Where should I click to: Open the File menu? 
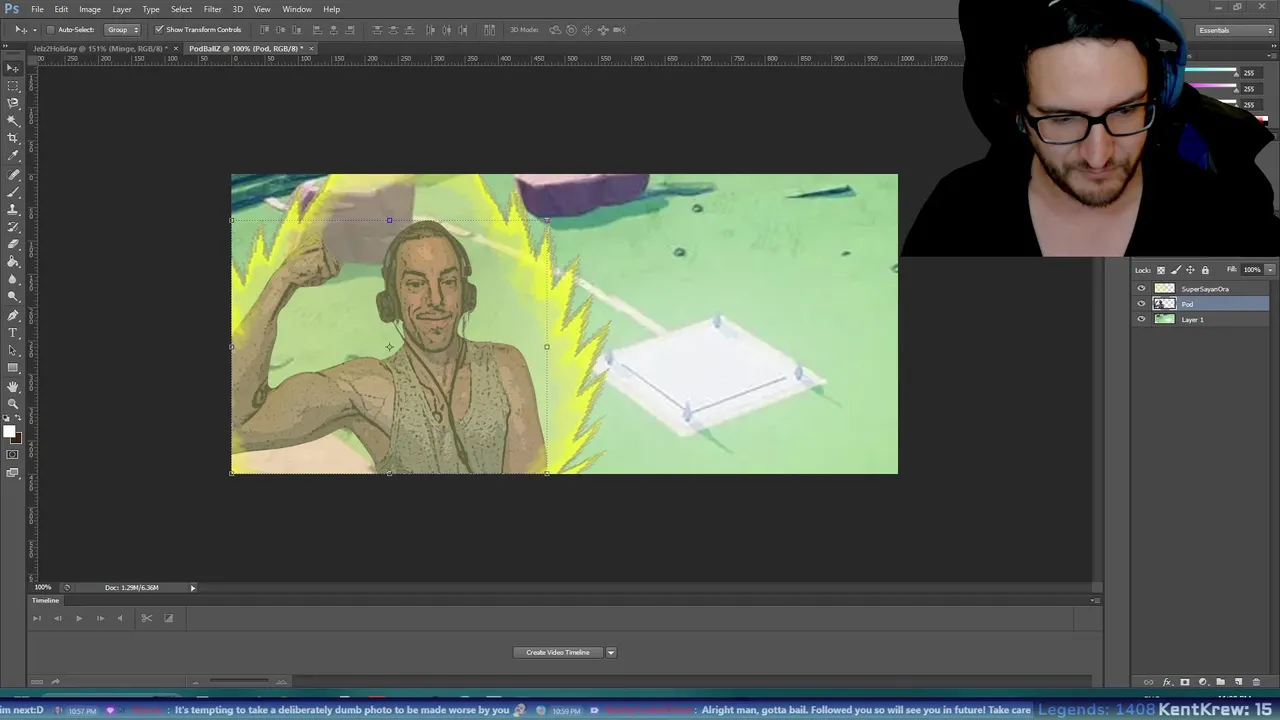37,9
